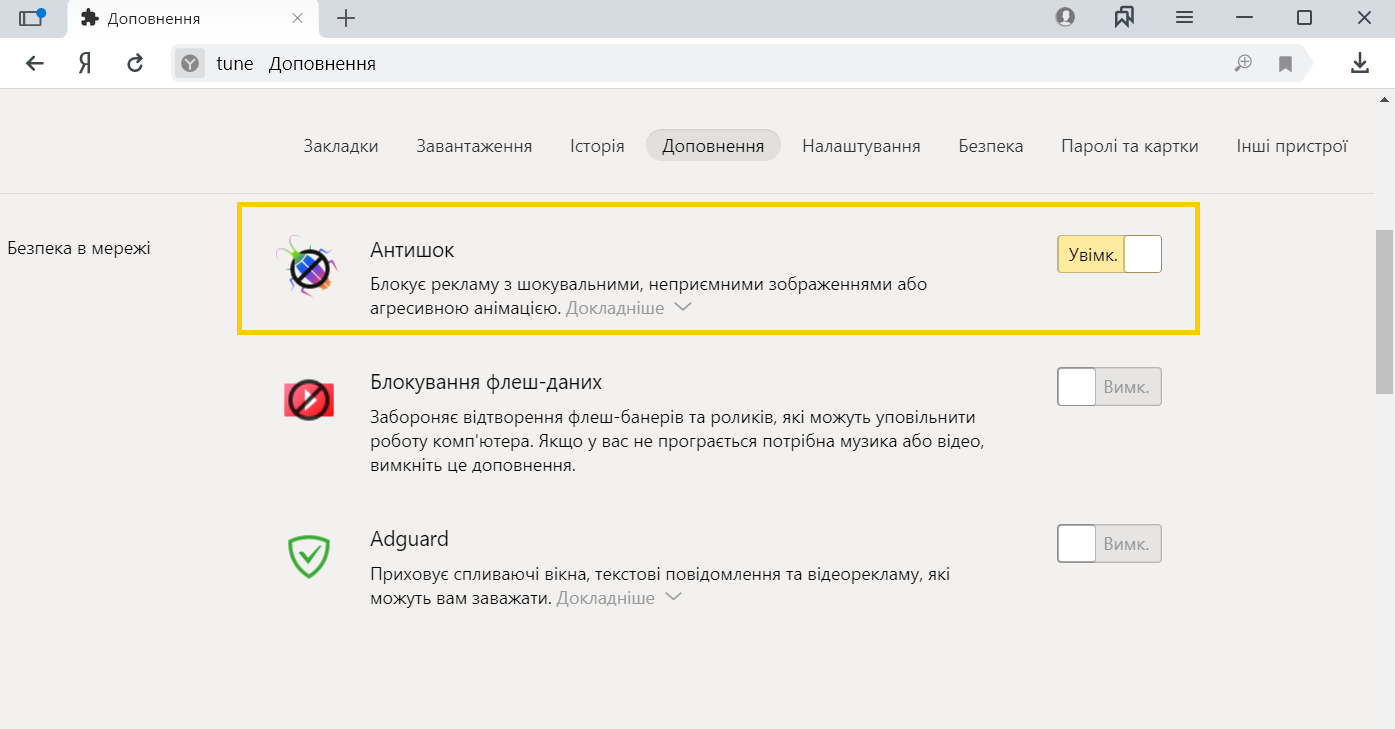The image size is (1395, 729).
Task: Click the Yandex Я home button
Action: click(85, 64)
